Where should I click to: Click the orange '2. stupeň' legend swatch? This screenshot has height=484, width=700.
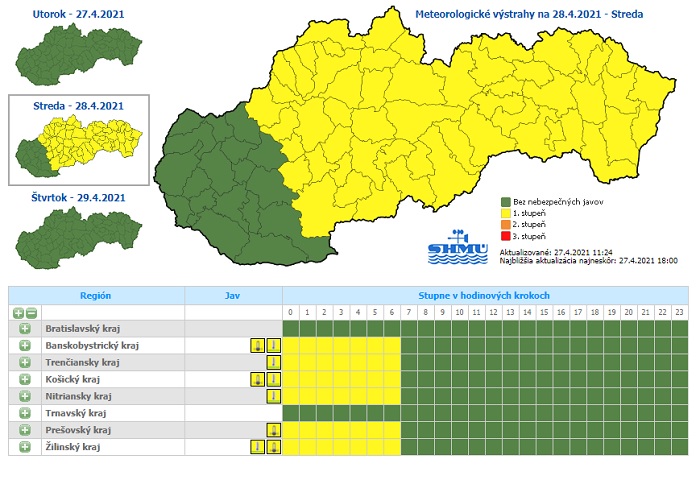coord(505,225)
